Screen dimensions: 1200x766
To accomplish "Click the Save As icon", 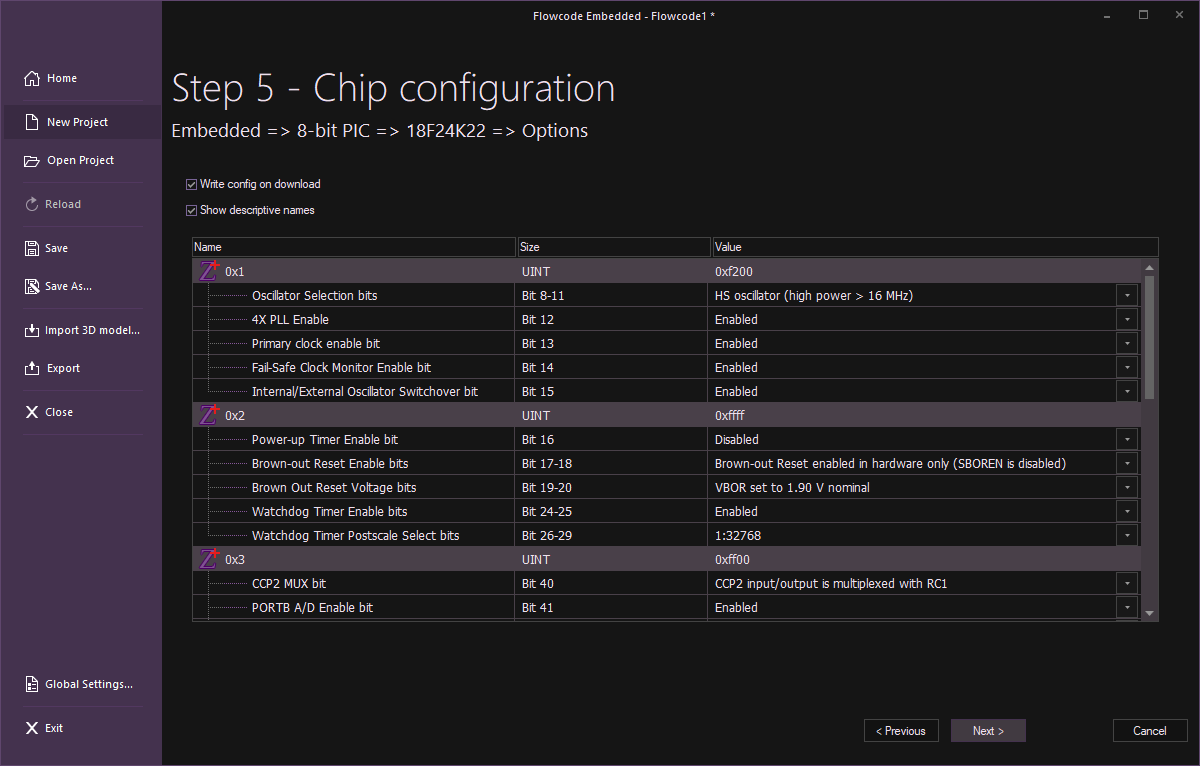I will tap(32, 286).
